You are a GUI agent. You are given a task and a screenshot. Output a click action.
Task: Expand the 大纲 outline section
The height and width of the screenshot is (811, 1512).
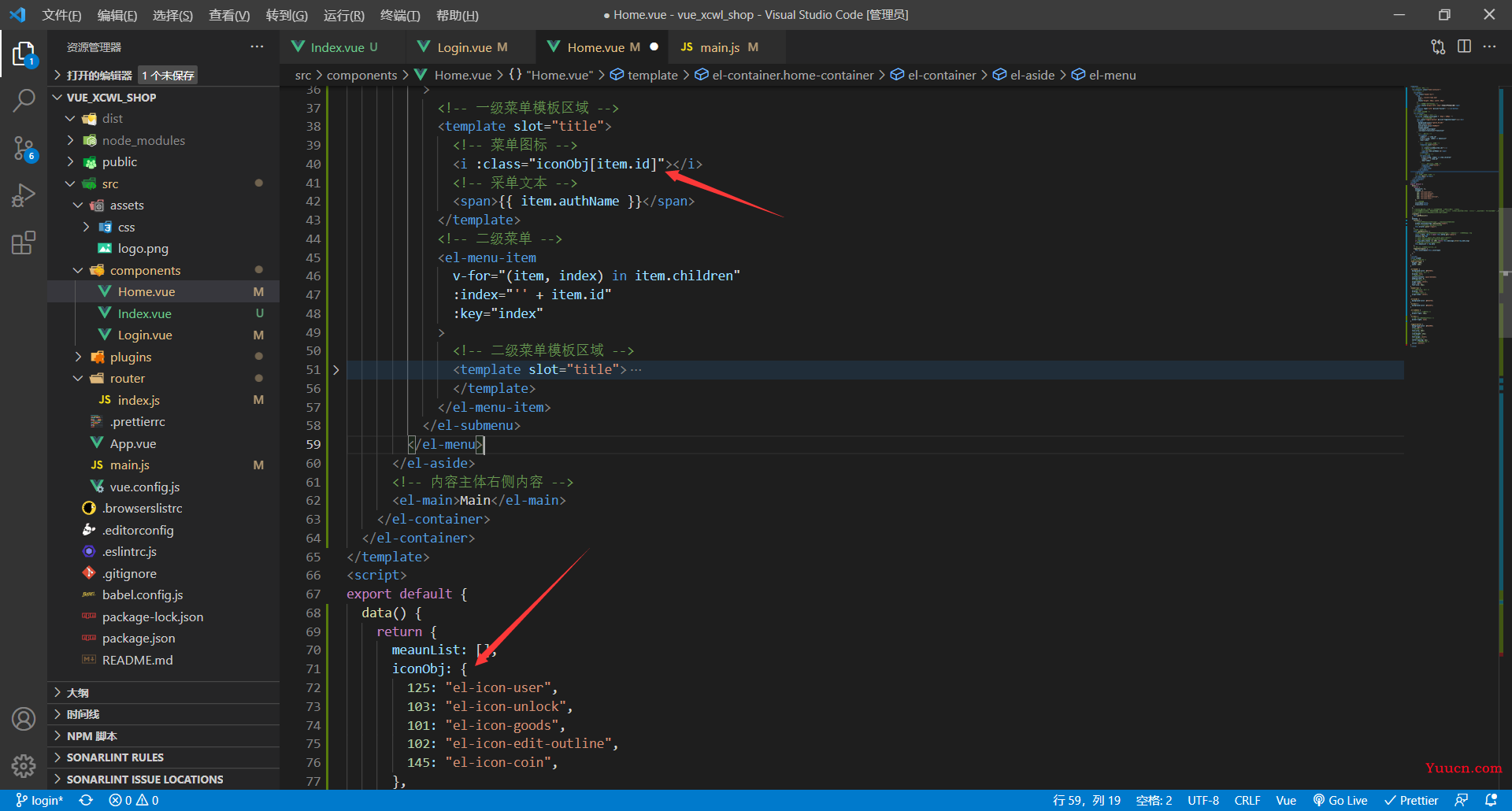click(x=77, y=692)
